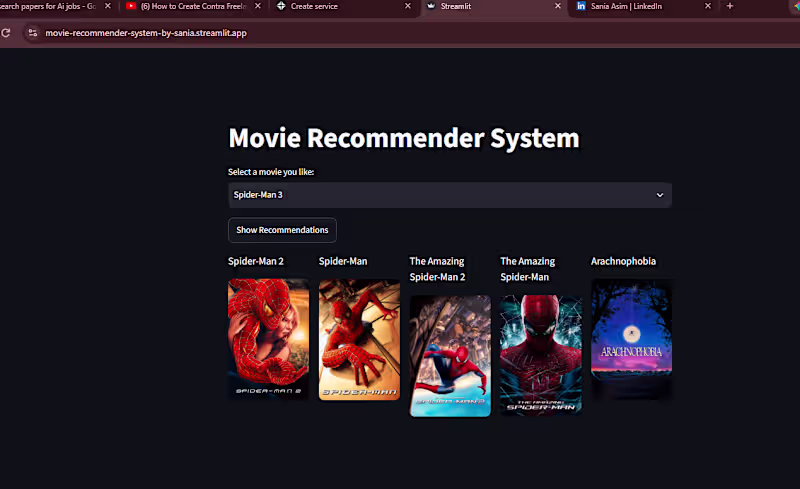Viewport: 800px width, 489px height.
Task: Open site information icon in address bar
Action: click(33, 33)
